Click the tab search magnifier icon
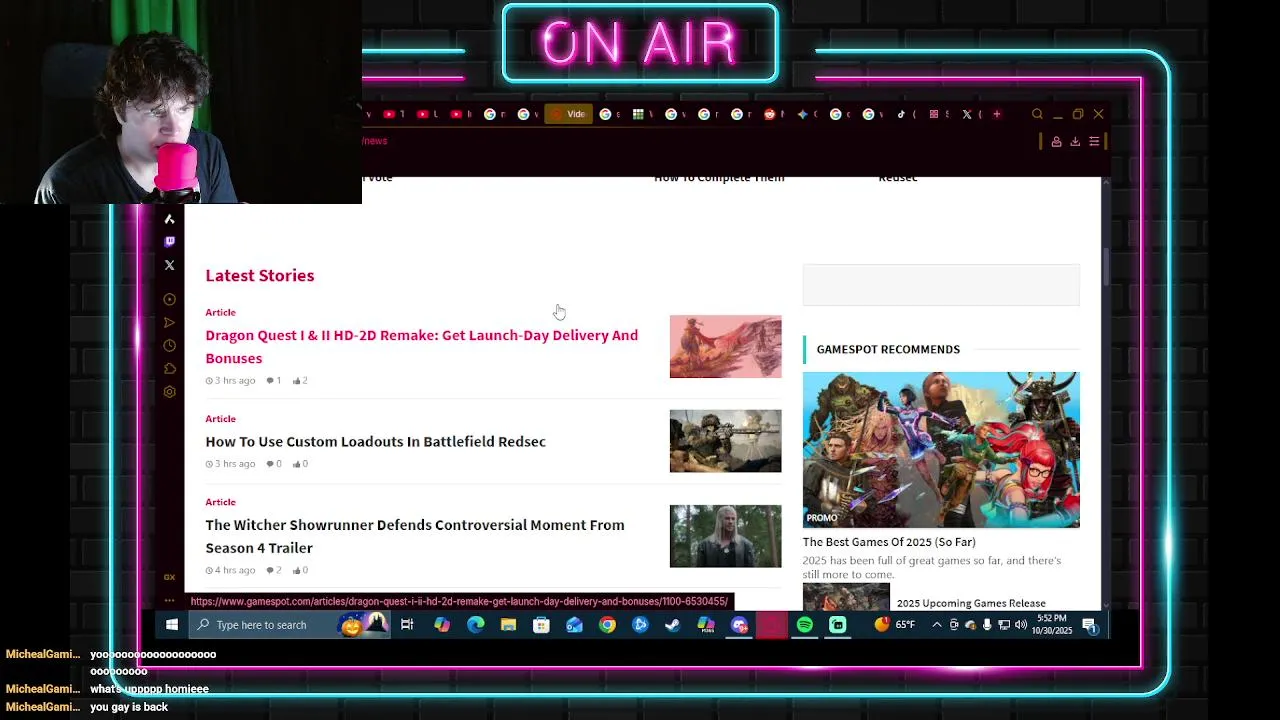Image resolution: width=1280 pixels, height=720 pixels. (x=1037, y=114)
